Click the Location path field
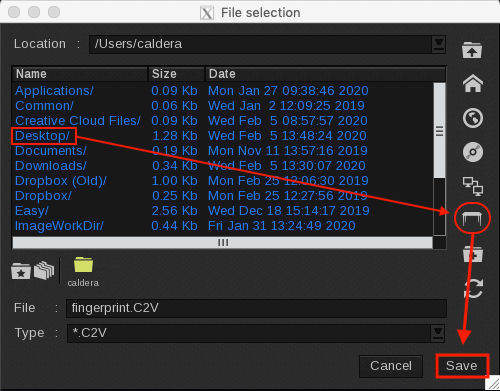This screenshot has height=391, width=500. [x=261, y=44]
